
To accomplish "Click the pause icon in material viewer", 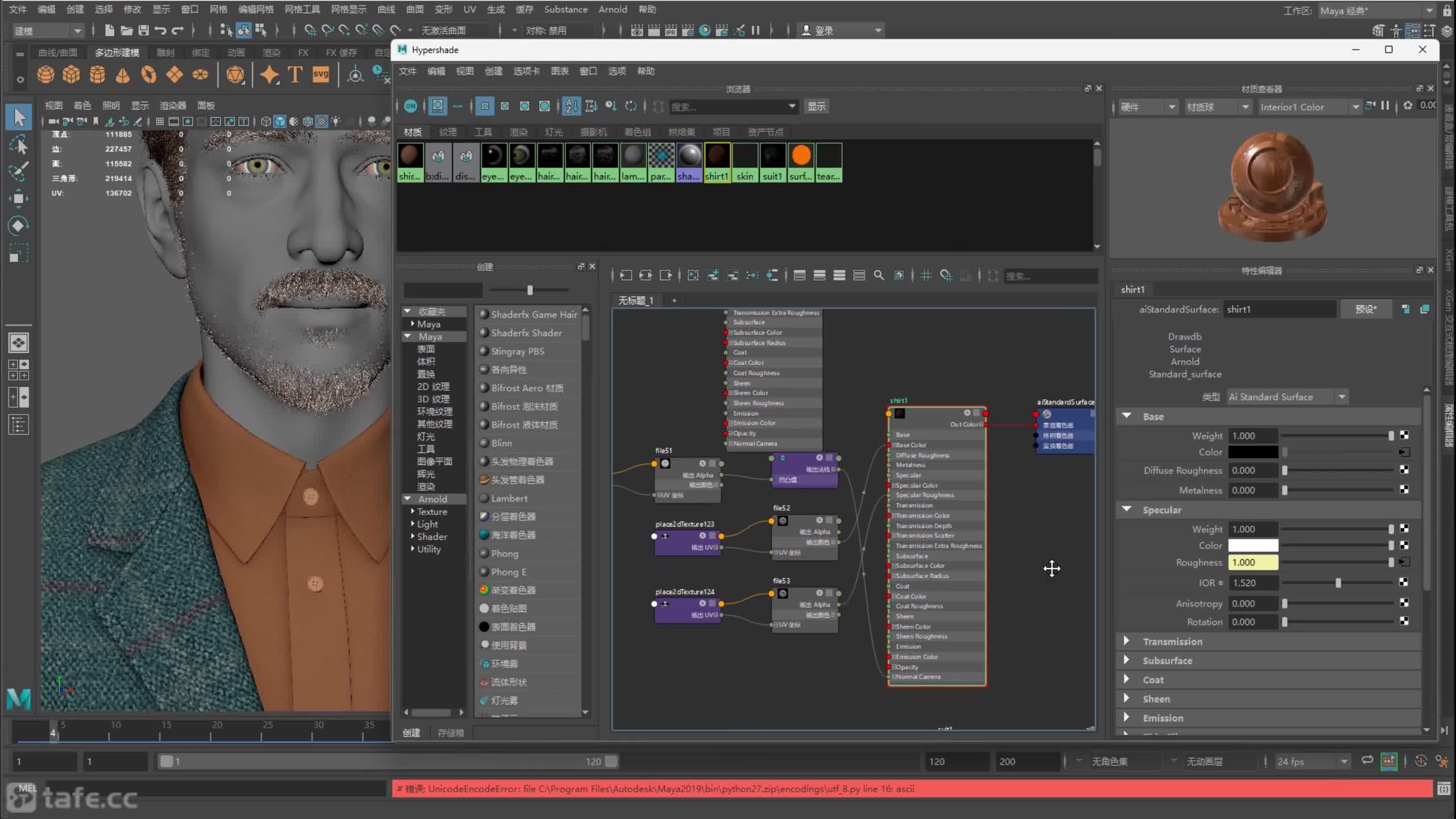I will 1385,106.
